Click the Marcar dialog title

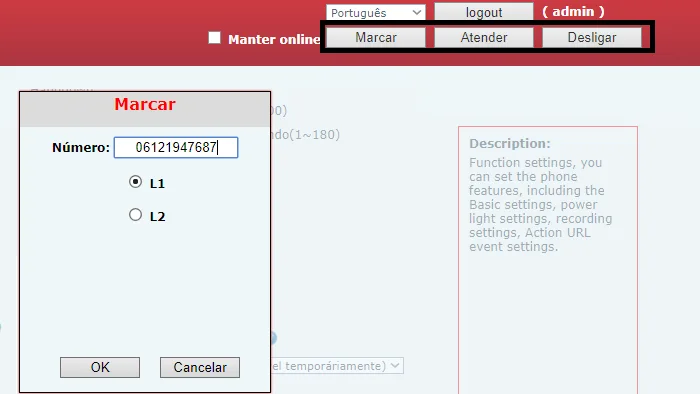click(x=145, y=104)
